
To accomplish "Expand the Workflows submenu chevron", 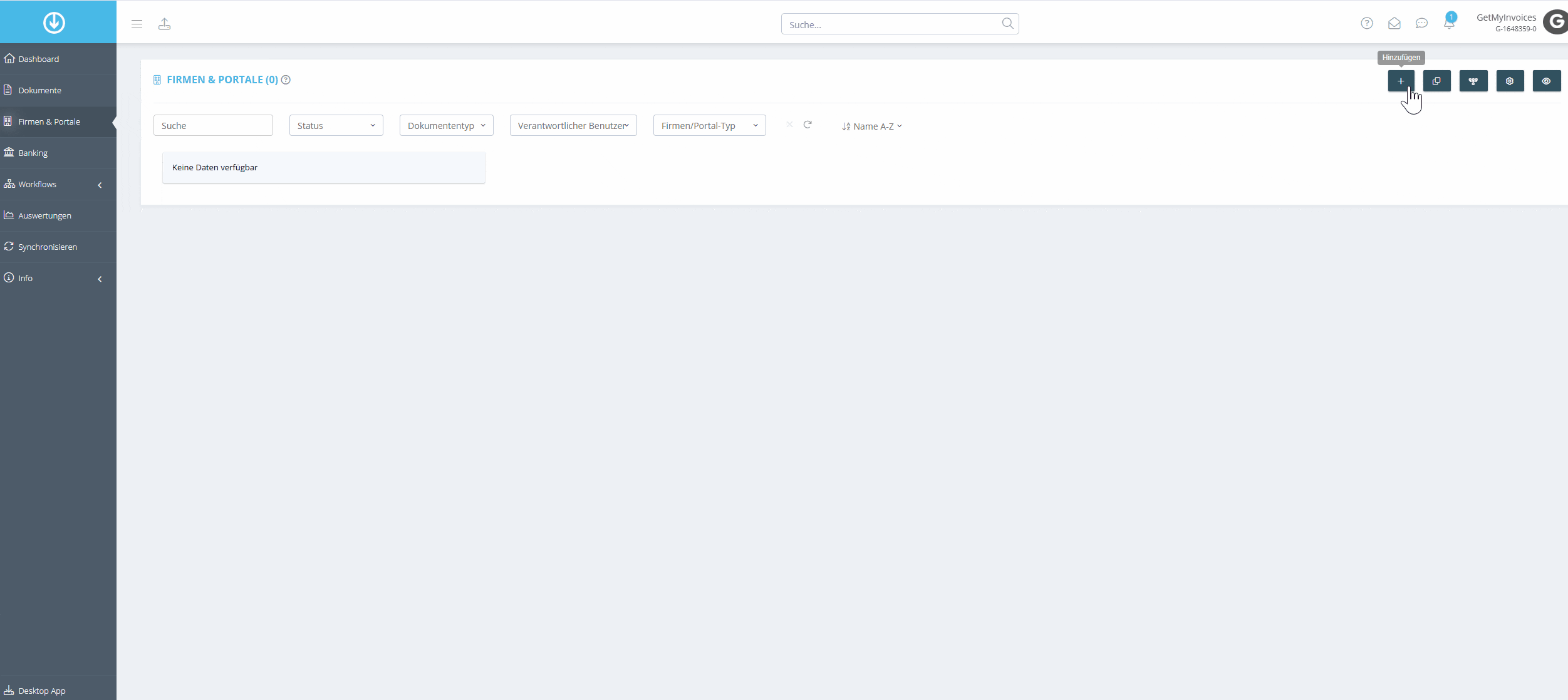I will point(100,185).
